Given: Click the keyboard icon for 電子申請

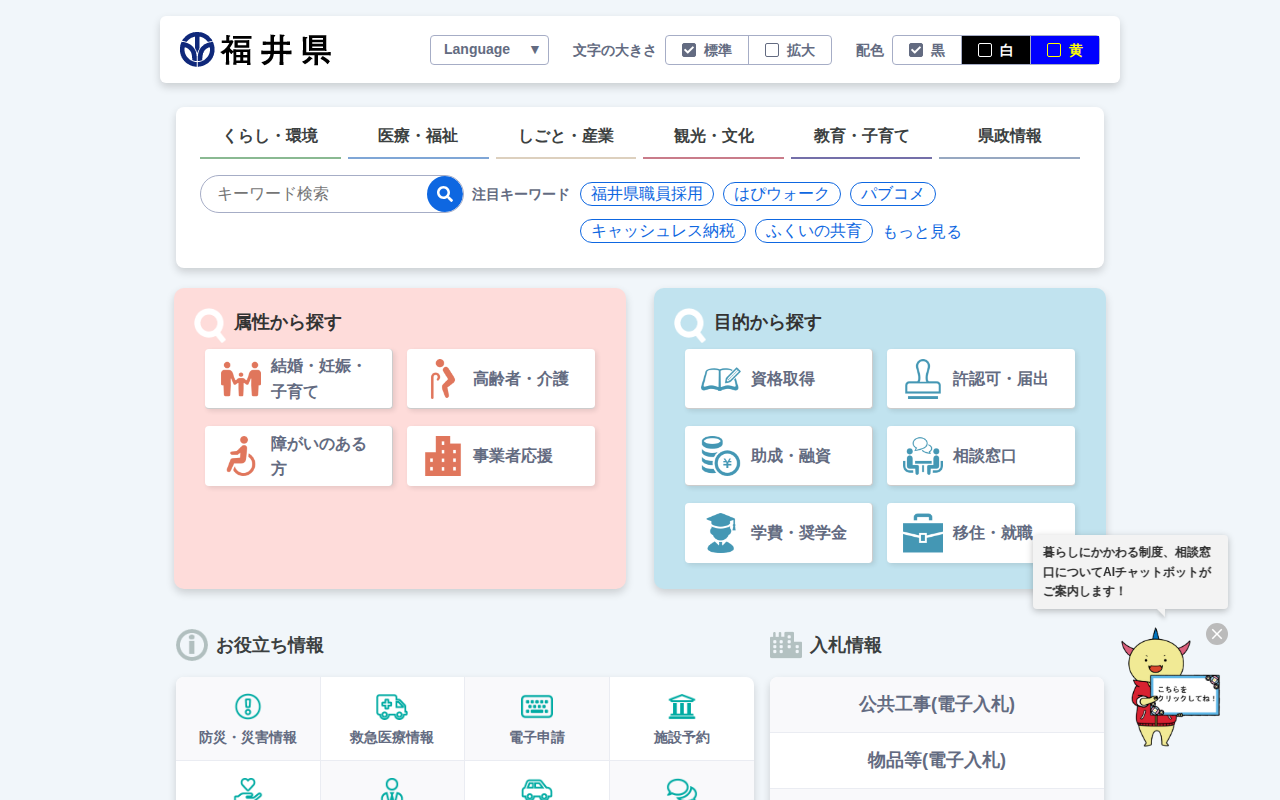Looking at the screenshot, I should 536,707.
